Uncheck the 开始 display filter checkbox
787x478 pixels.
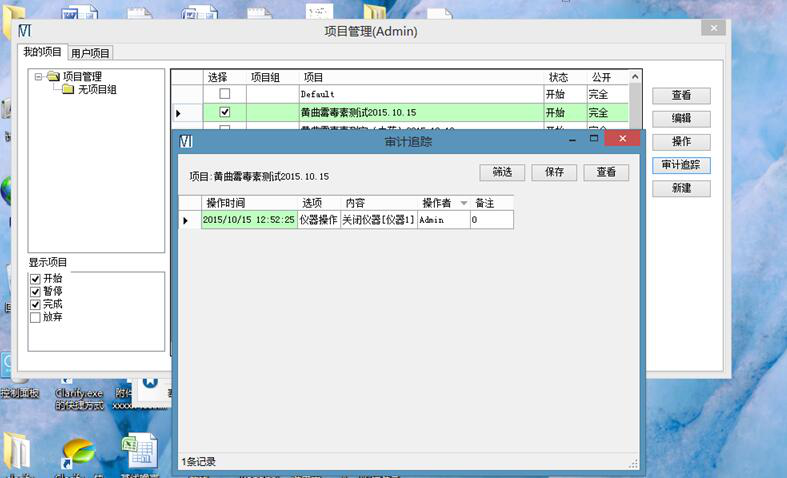point(36,279)
